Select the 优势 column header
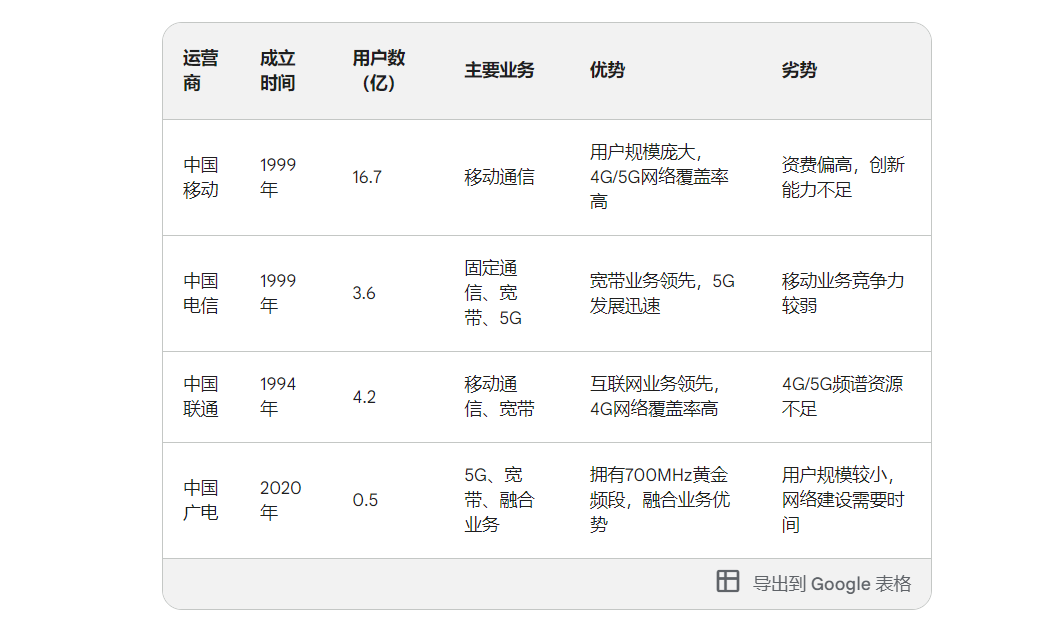 coord(607,70)
